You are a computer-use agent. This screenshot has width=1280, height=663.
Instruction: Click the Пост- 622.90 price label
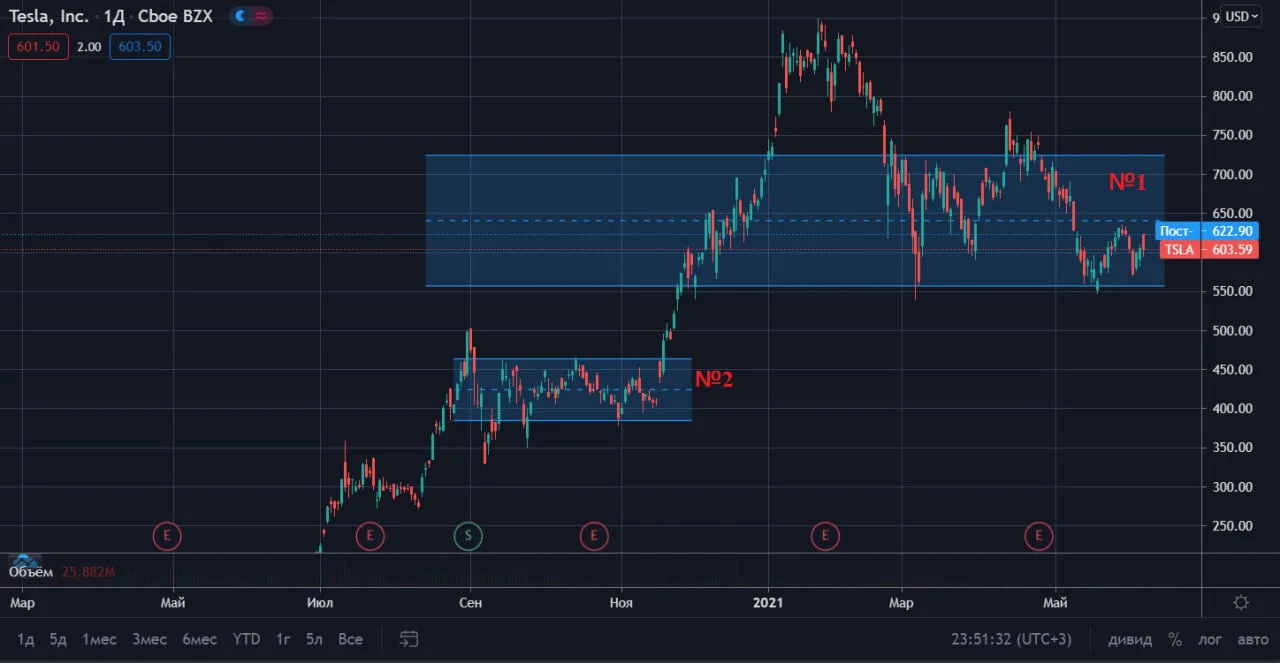click(1207, 231)
